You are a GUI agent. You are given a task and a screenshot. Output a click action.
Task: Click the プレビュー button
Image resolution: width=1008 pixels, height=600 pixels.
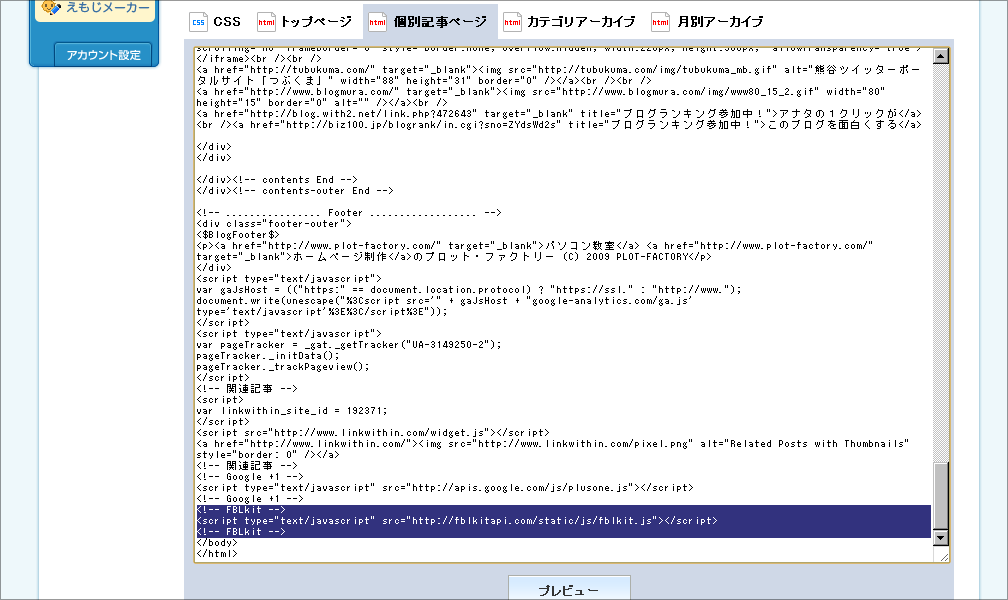[569, 589]
